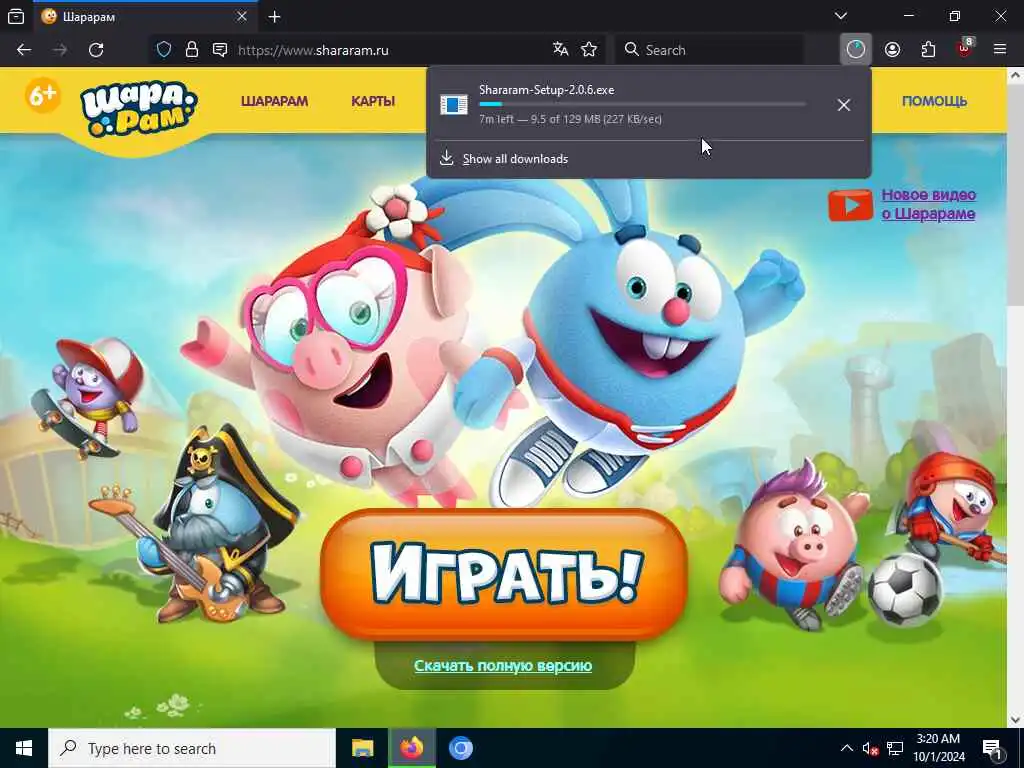Click the Shararam-Setup-2.0.6.exe file icon

tap(453, 104)
